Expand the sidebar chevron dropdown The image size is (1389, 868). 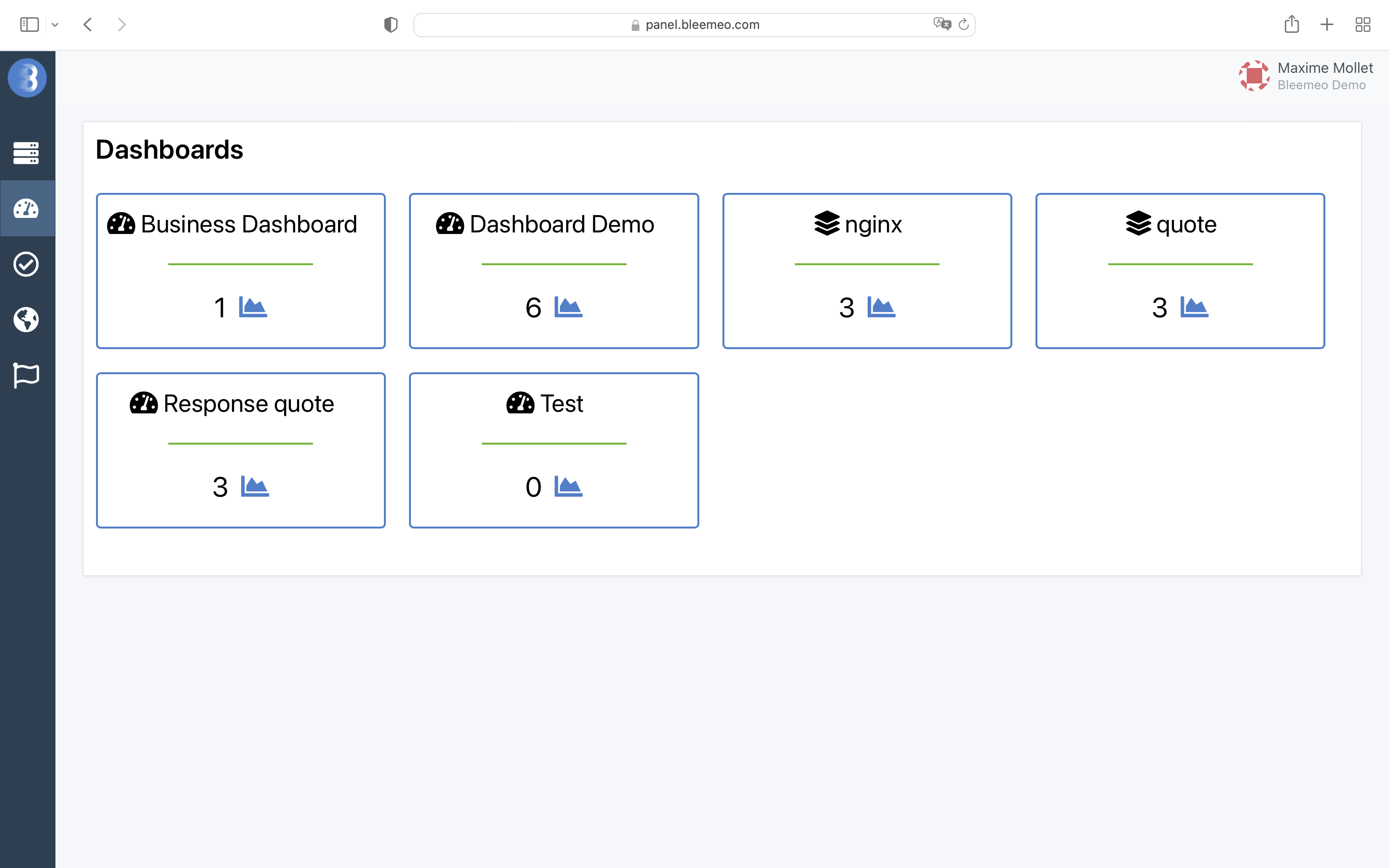click(x=55, y=25)
